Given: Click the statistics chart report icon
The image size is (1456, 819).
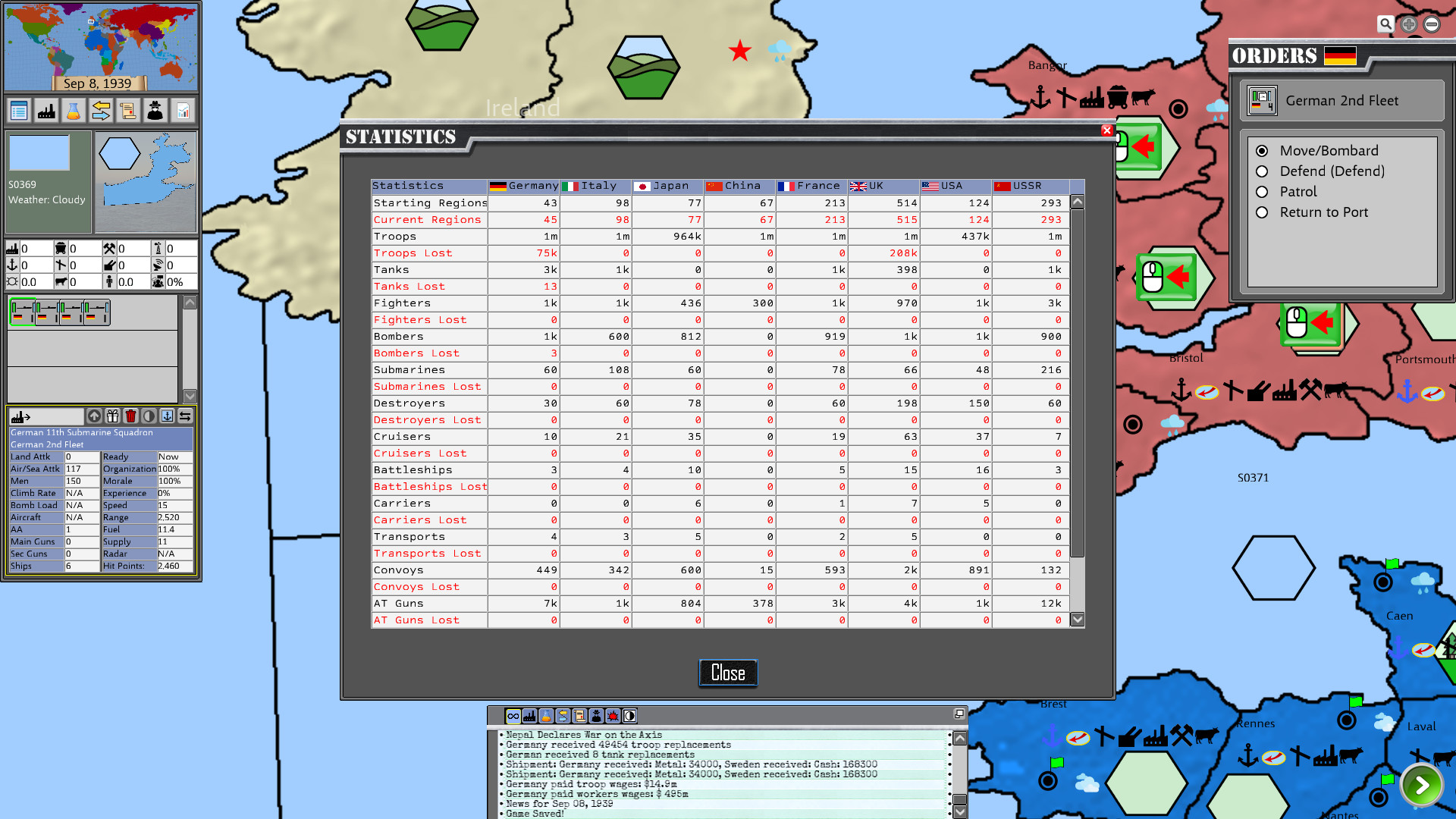Looking at the screenshot, I should pos(183,111).
